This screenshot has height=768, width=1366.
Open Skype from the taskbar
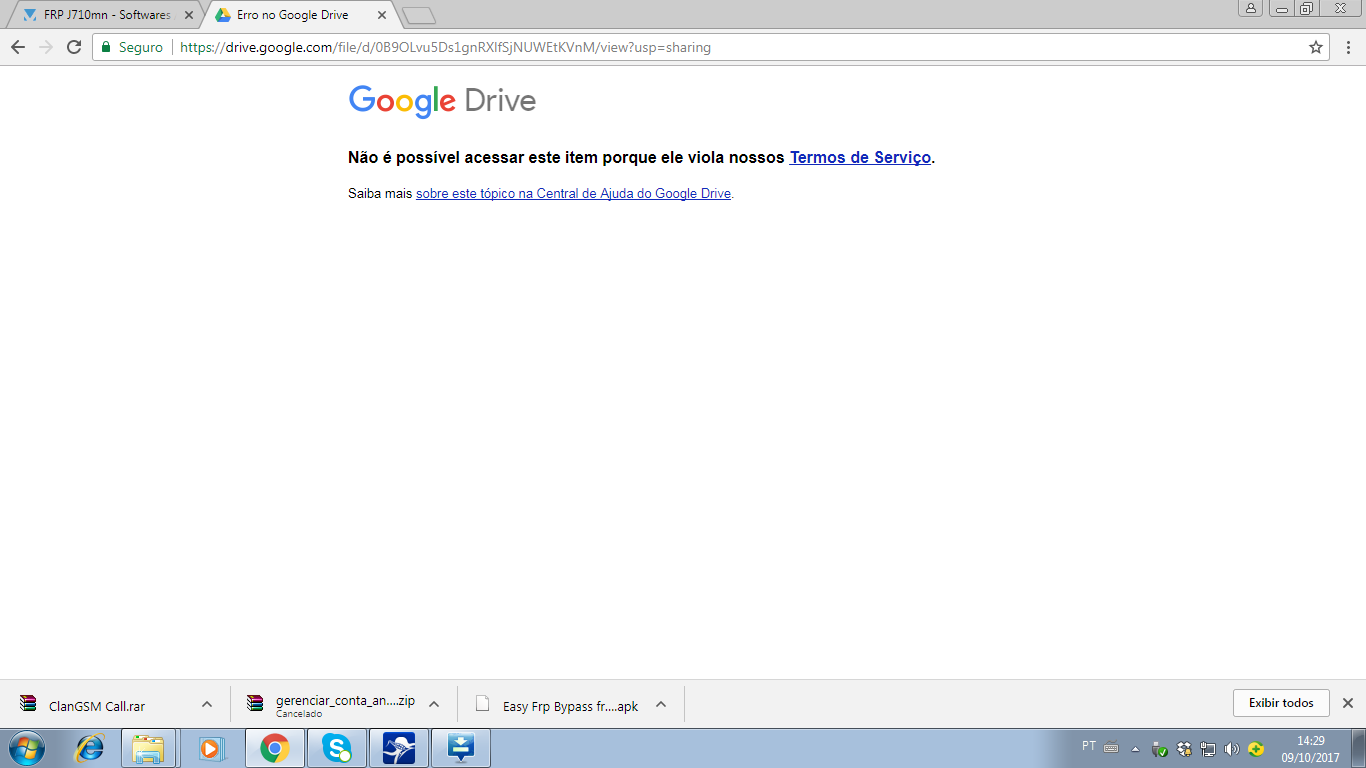(x=337, y=748)
